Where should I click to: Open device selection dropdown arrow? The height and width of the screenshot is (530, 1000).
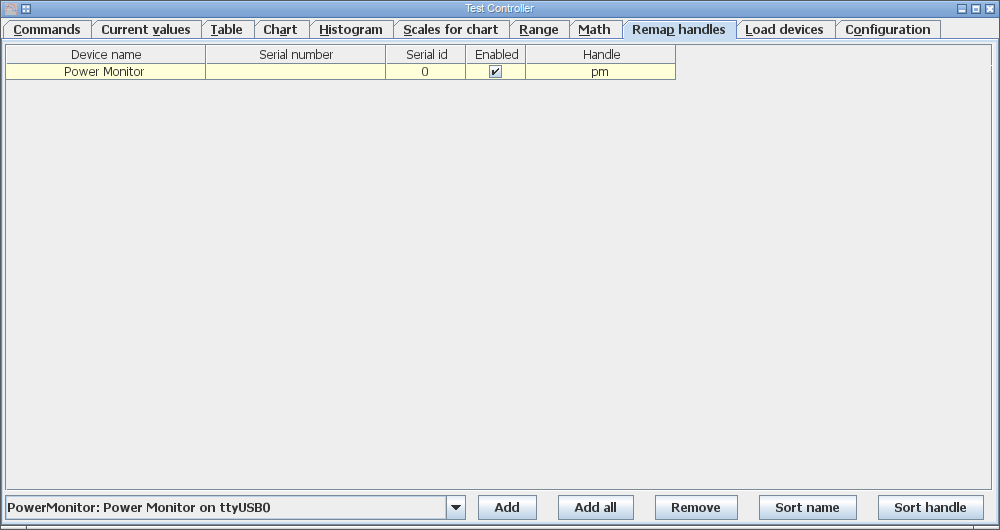point(456,508)
